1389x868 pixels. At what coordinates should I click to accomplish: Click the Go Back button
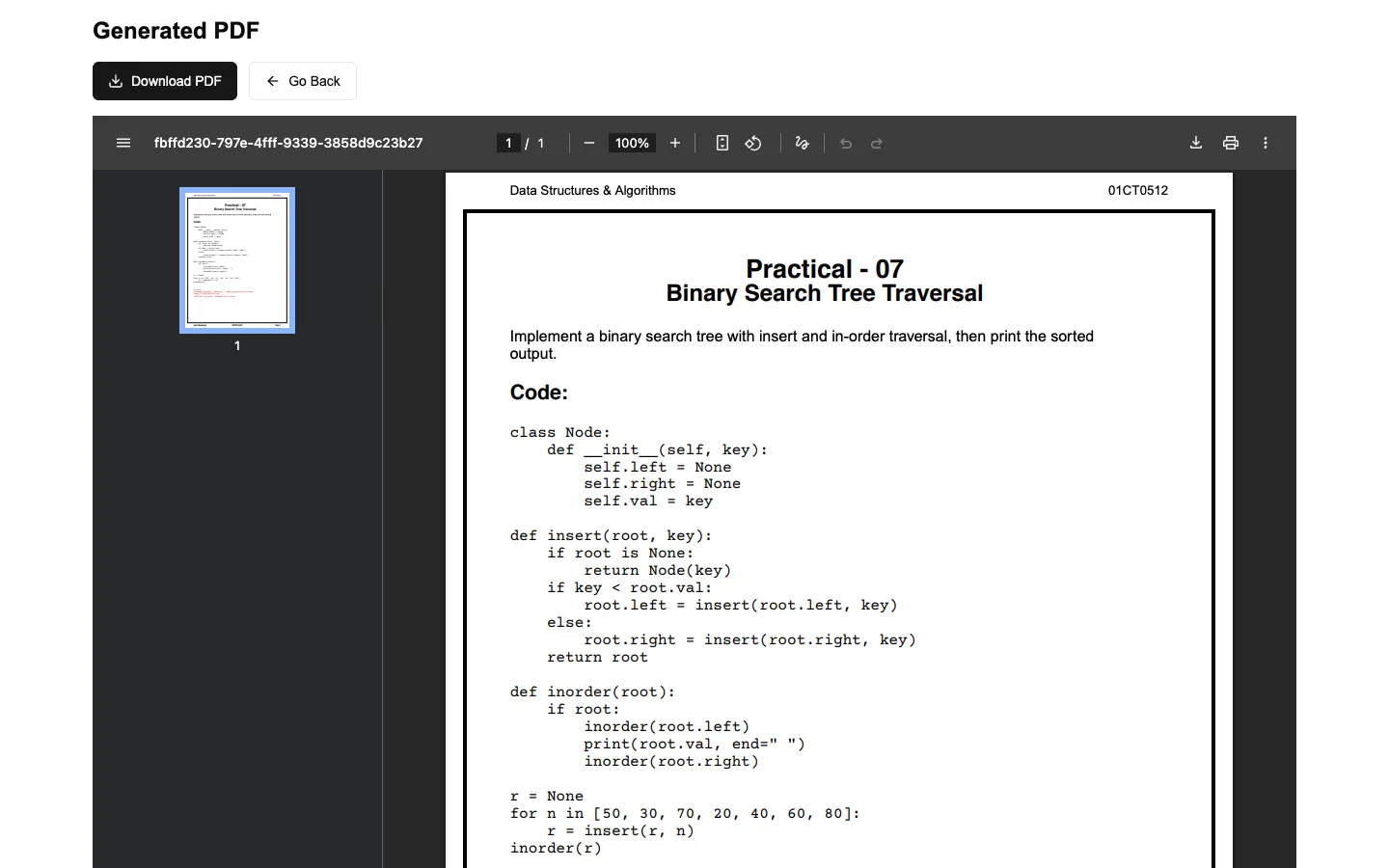303,81
